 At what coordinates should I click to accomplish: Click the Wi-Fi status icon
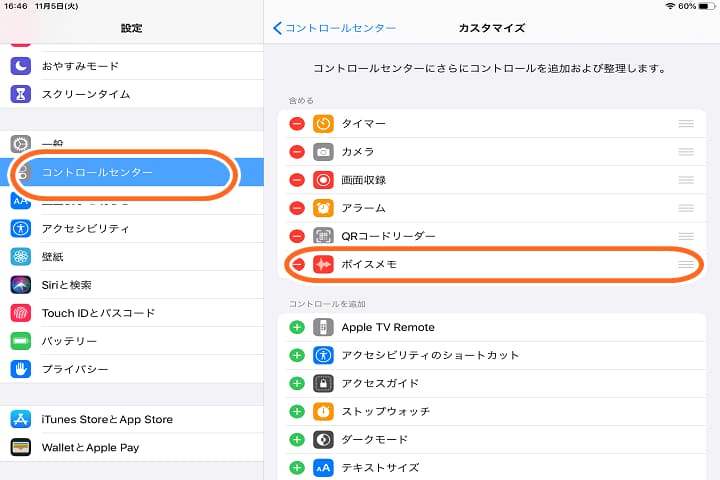click(x=670, y=6)
